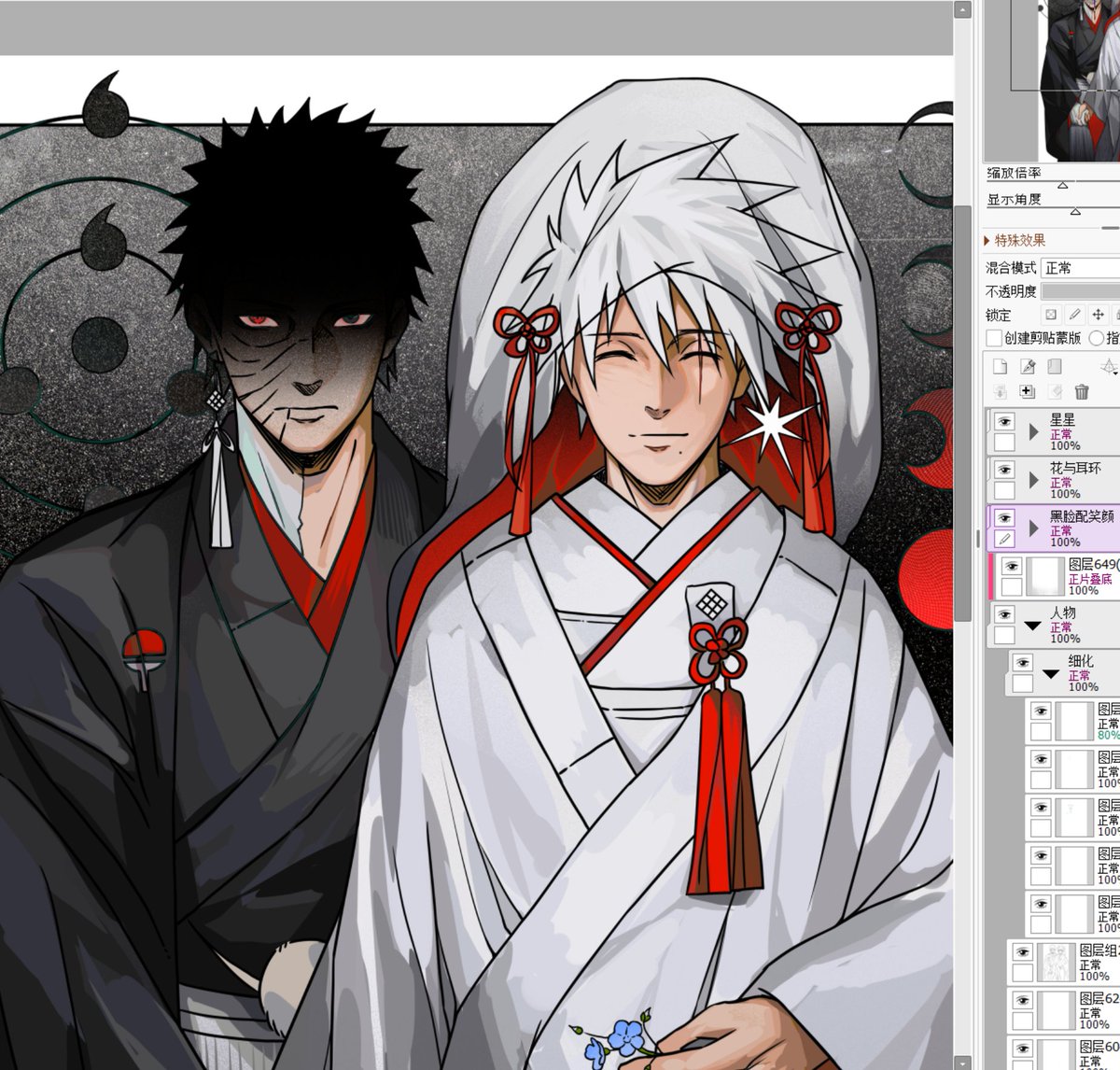Toggle the selection-source box on the 人物 group
This screenshot has height=1070, width=1120.
tap(1004, 636)
